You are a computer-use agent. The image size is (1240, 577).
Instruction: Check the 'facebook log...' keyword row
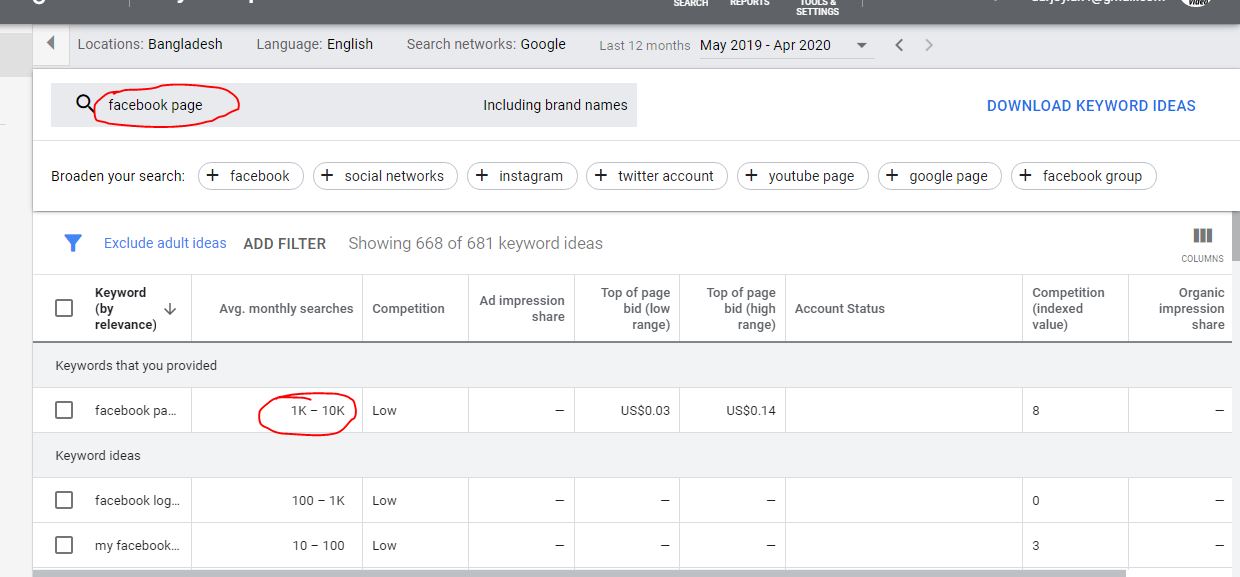tap(64, 500)
